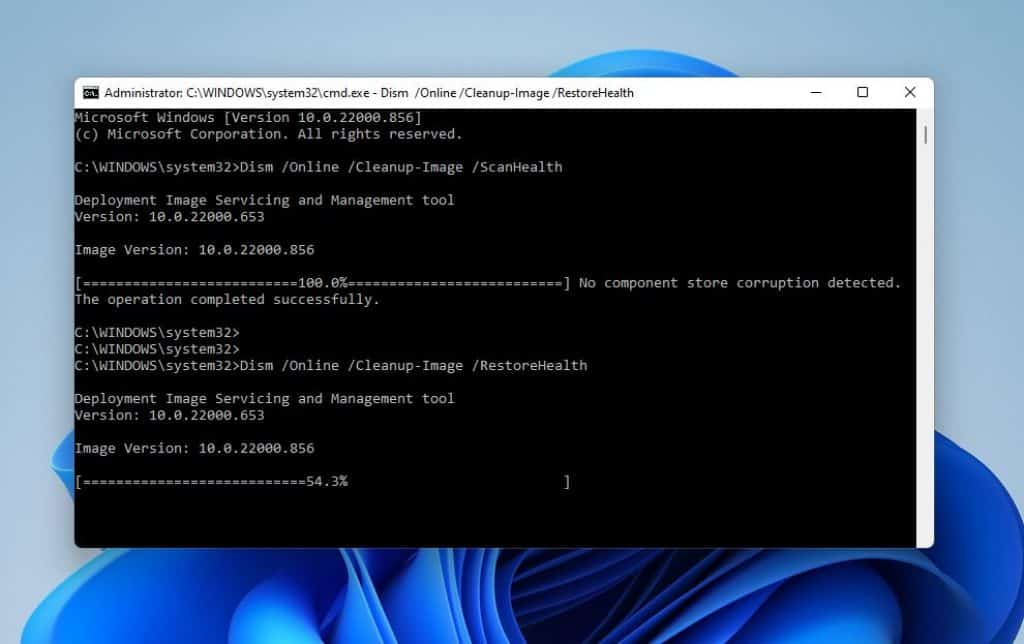Click the vertical scrollbar thumb
Viewport: 1024px width, 644px height.
pos(925,135)
